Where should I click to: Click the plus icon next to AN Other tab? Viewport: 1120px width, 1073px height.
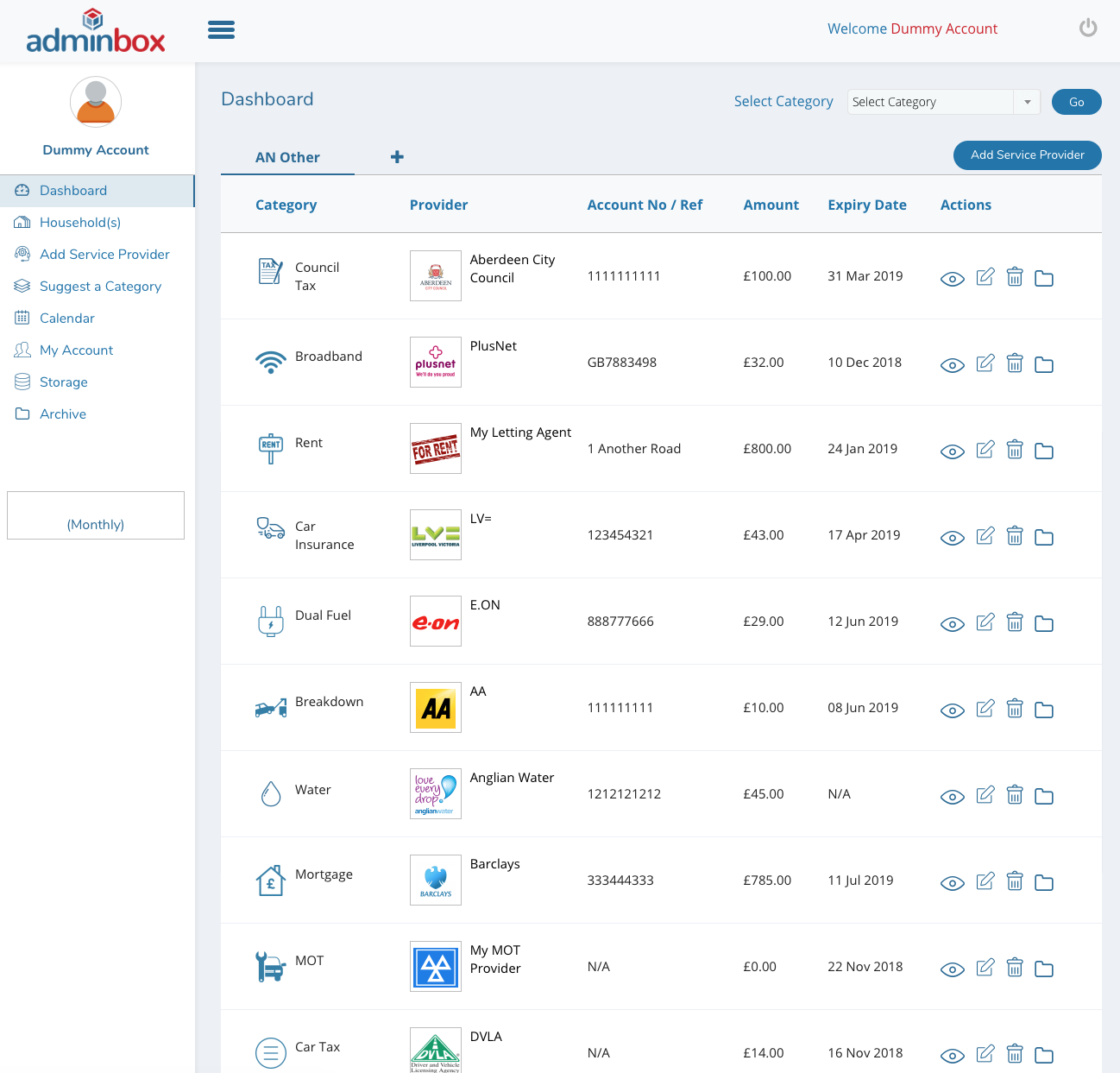[397, 156]
